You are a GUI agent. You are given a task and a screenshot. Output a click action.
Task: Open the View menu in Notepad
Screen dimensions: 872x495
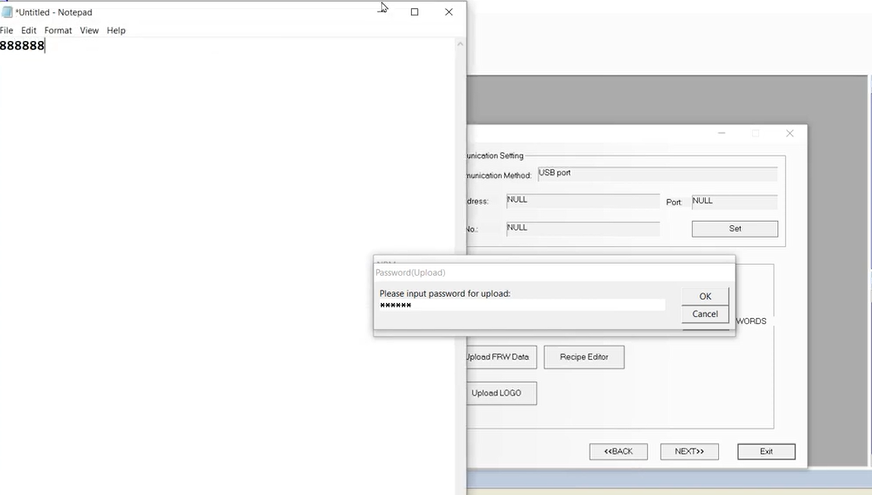tap(89, 31)
